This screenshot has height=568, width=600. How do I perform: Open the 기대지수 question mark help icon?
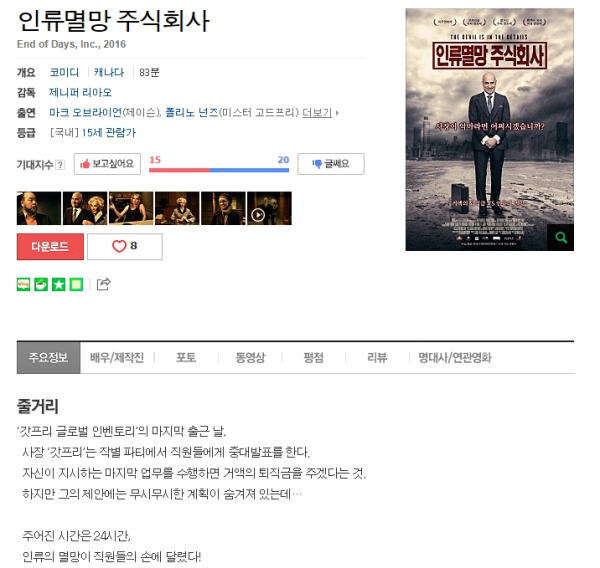coord(60,165)
